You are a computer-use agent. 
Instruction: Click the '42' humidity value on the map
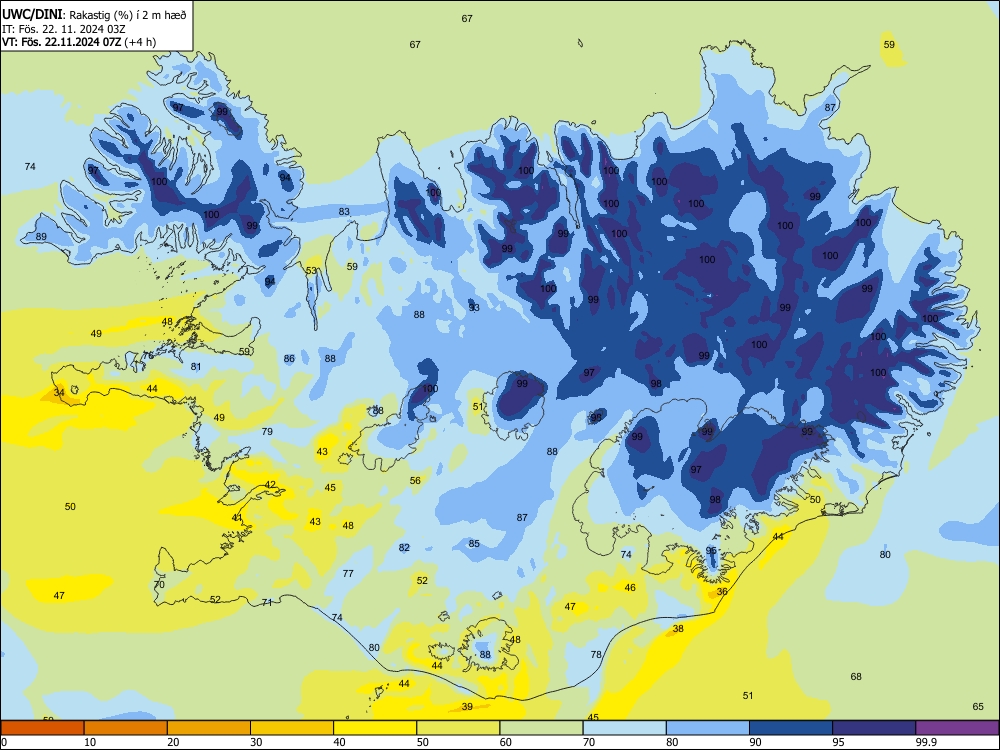(x=270, y=484)
